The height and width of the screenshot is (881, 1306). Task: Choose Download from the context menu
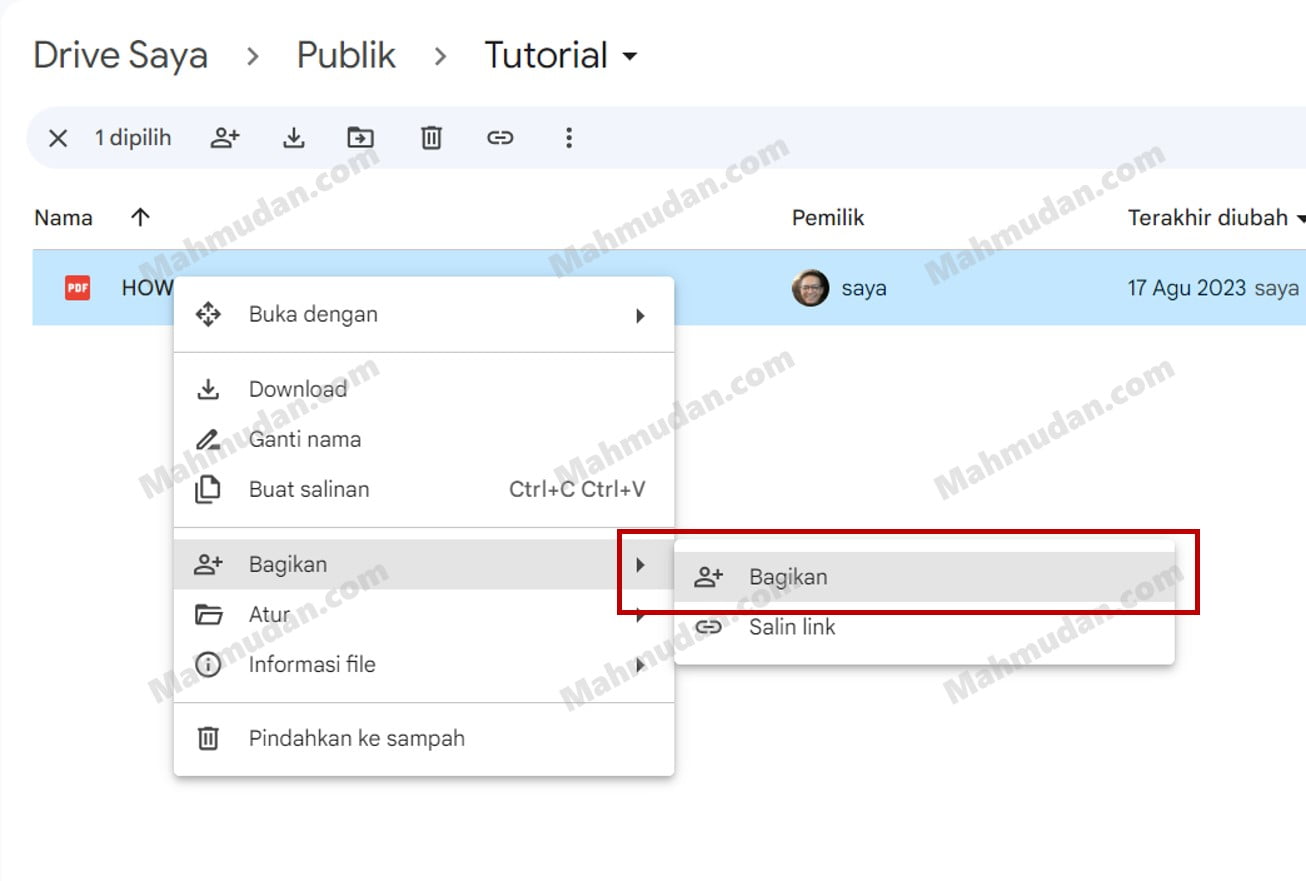[x=298, y=389]
